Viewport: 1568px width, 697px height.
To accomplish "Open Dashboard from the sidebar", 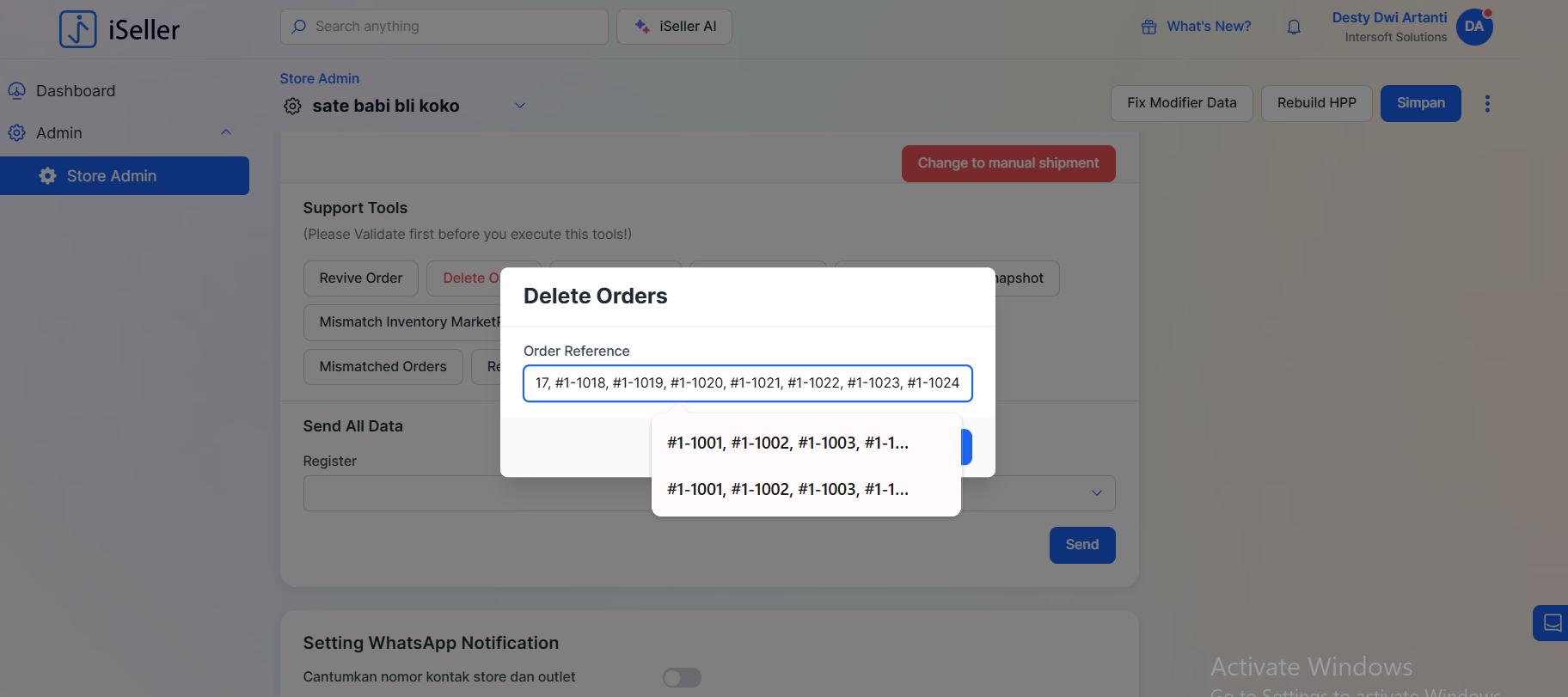I will coord(75,91).
